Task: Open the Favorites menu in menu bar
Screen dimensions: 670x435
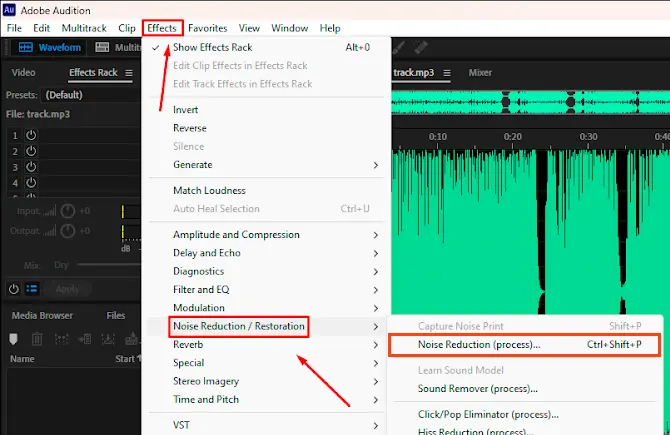Action: pos(207,28)
